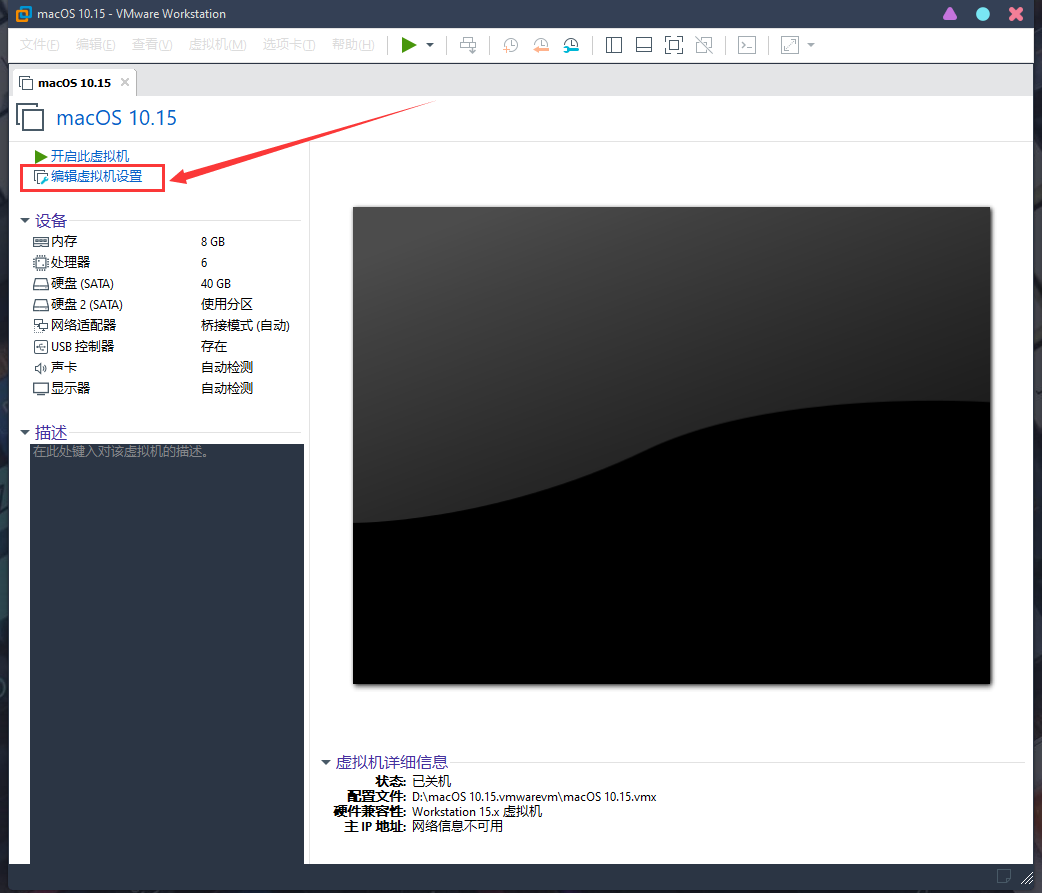Screen dimensions: 1042x893
Task: Click the VMware Workstation title bar logo
Action: (x=23, y=13)
